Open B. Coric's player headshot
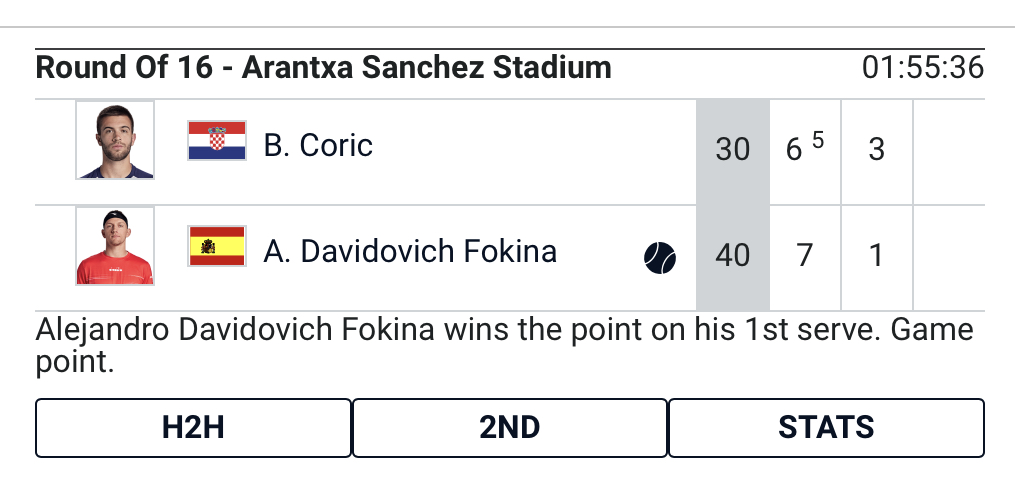The height and width of the screenshot is (494, 1015). [115, 140]
